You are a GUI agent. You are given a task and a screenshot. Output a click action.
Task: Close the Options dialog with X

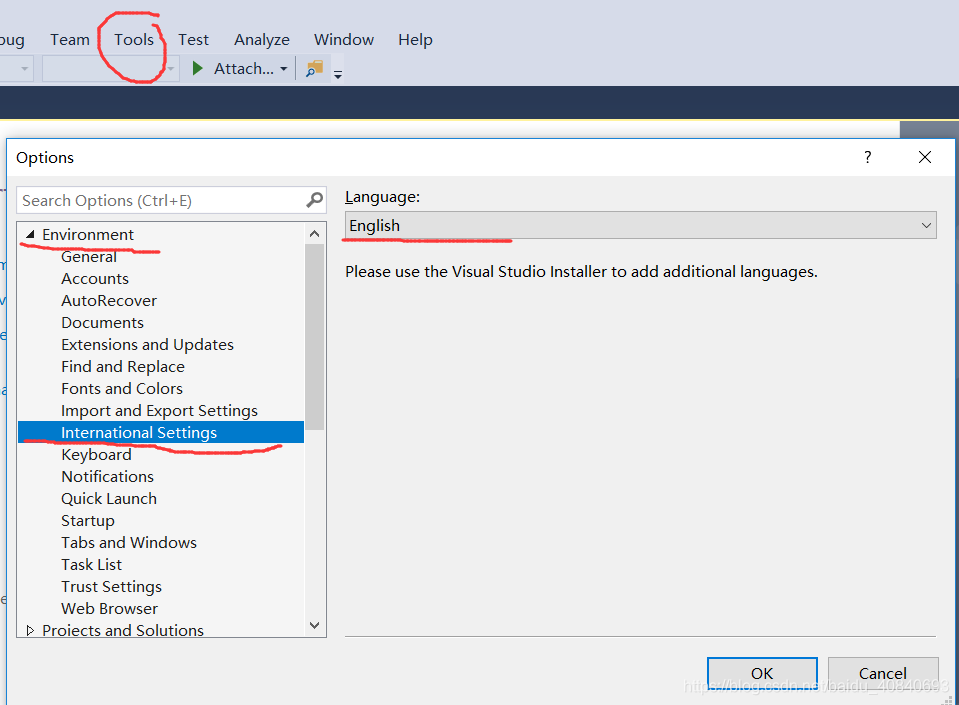(x=925, y=157)
